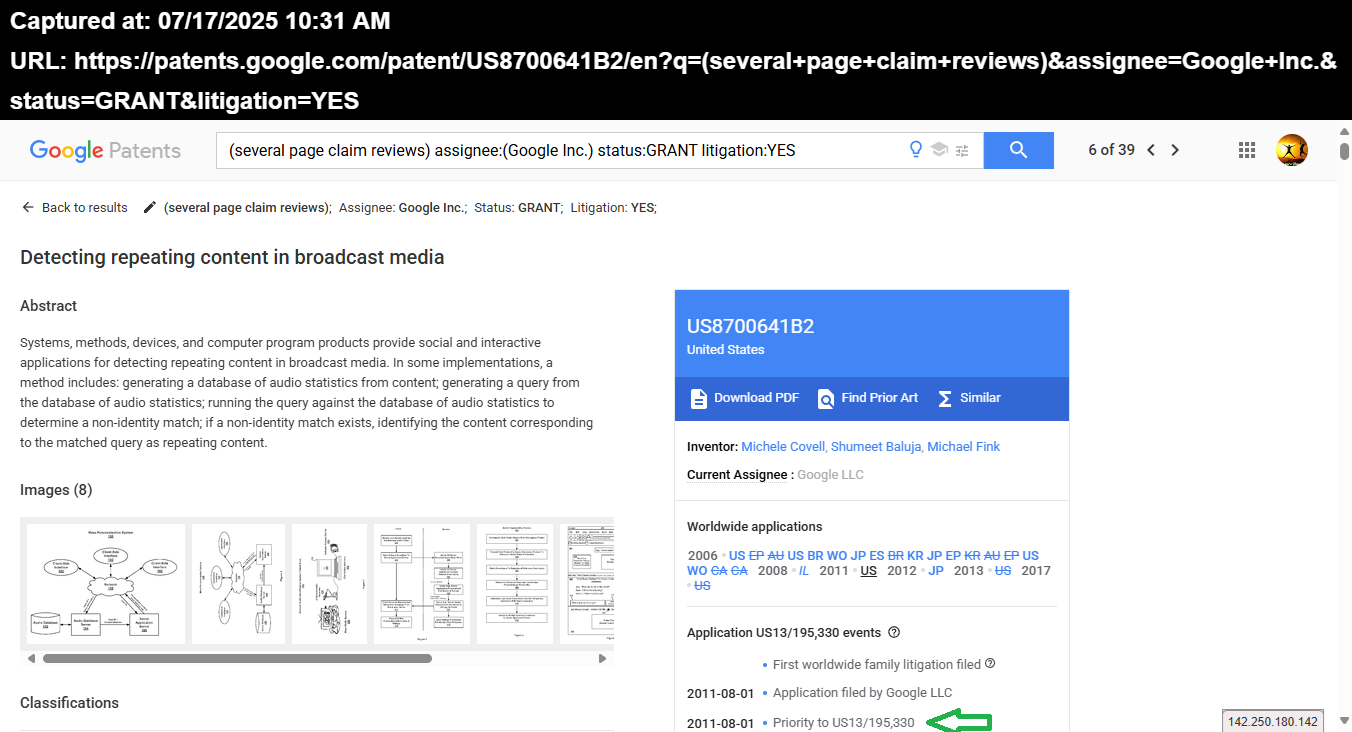Download PDF of the patent
The image size is (1352, 732).
[x=744, y=398]
